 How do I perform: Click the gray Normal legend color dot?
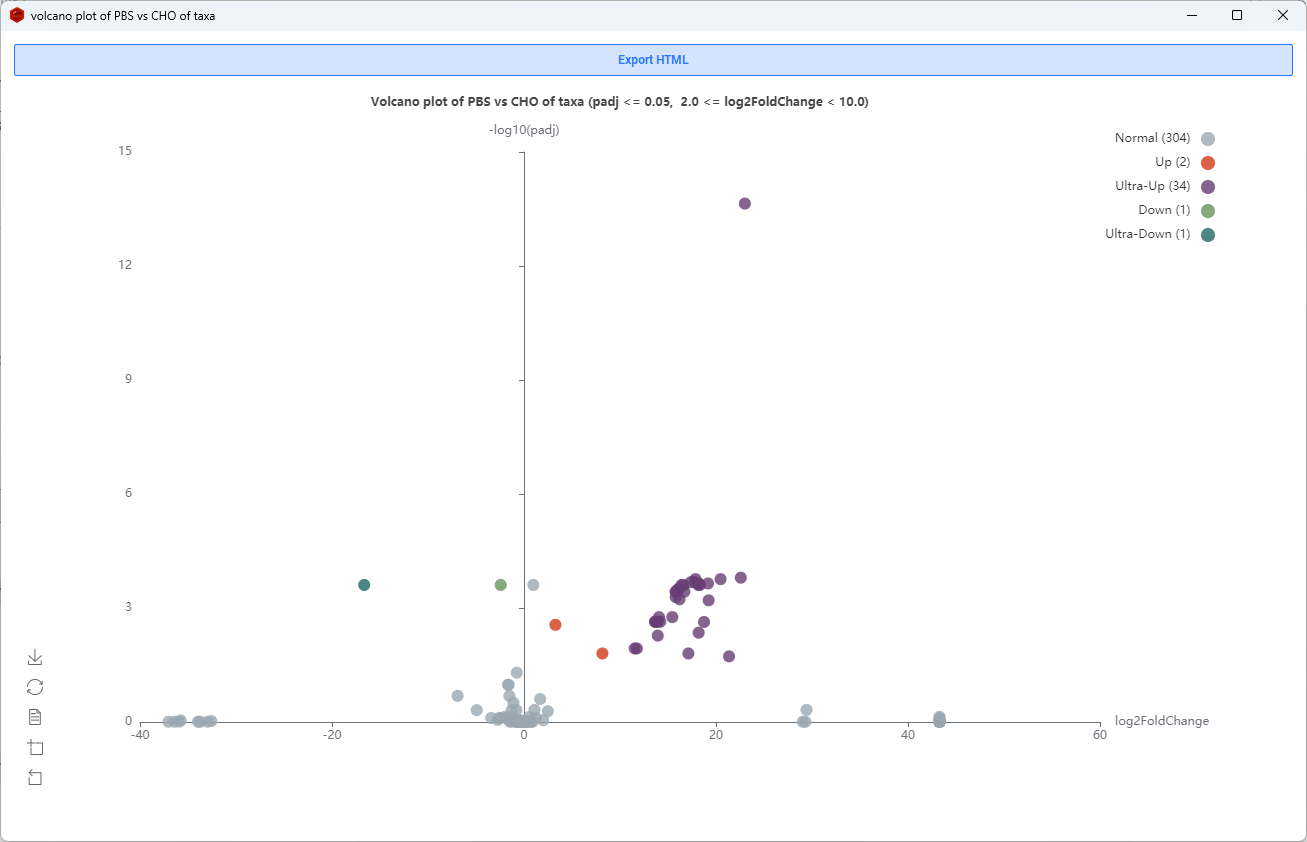tap(1208, 139)
